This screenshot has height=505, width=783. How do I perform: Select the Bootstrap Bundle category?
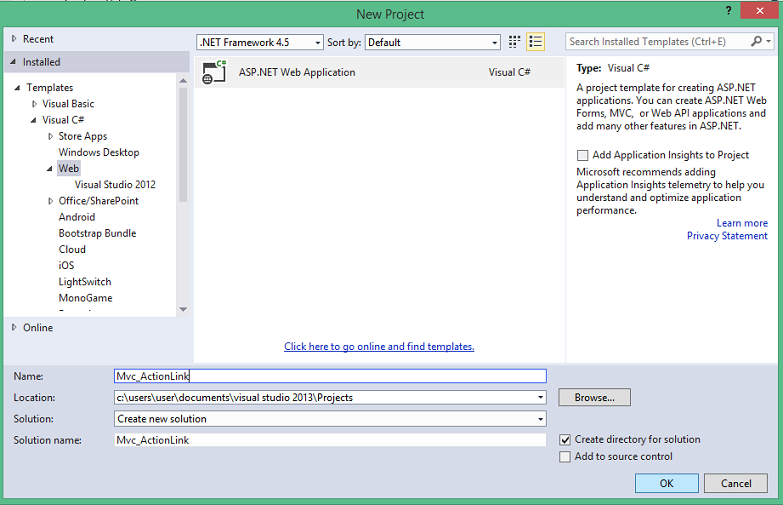[97, 233]
